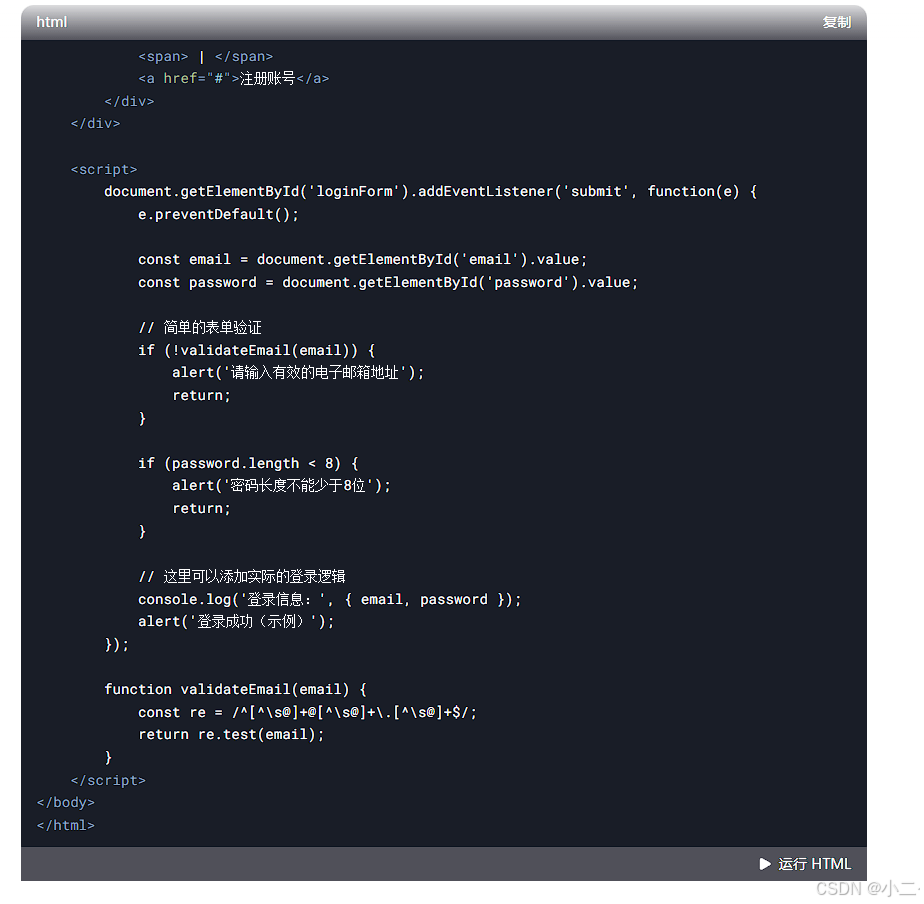924x904 pixels.
Task: Click the const email declaration line
Action: (362, 259)
